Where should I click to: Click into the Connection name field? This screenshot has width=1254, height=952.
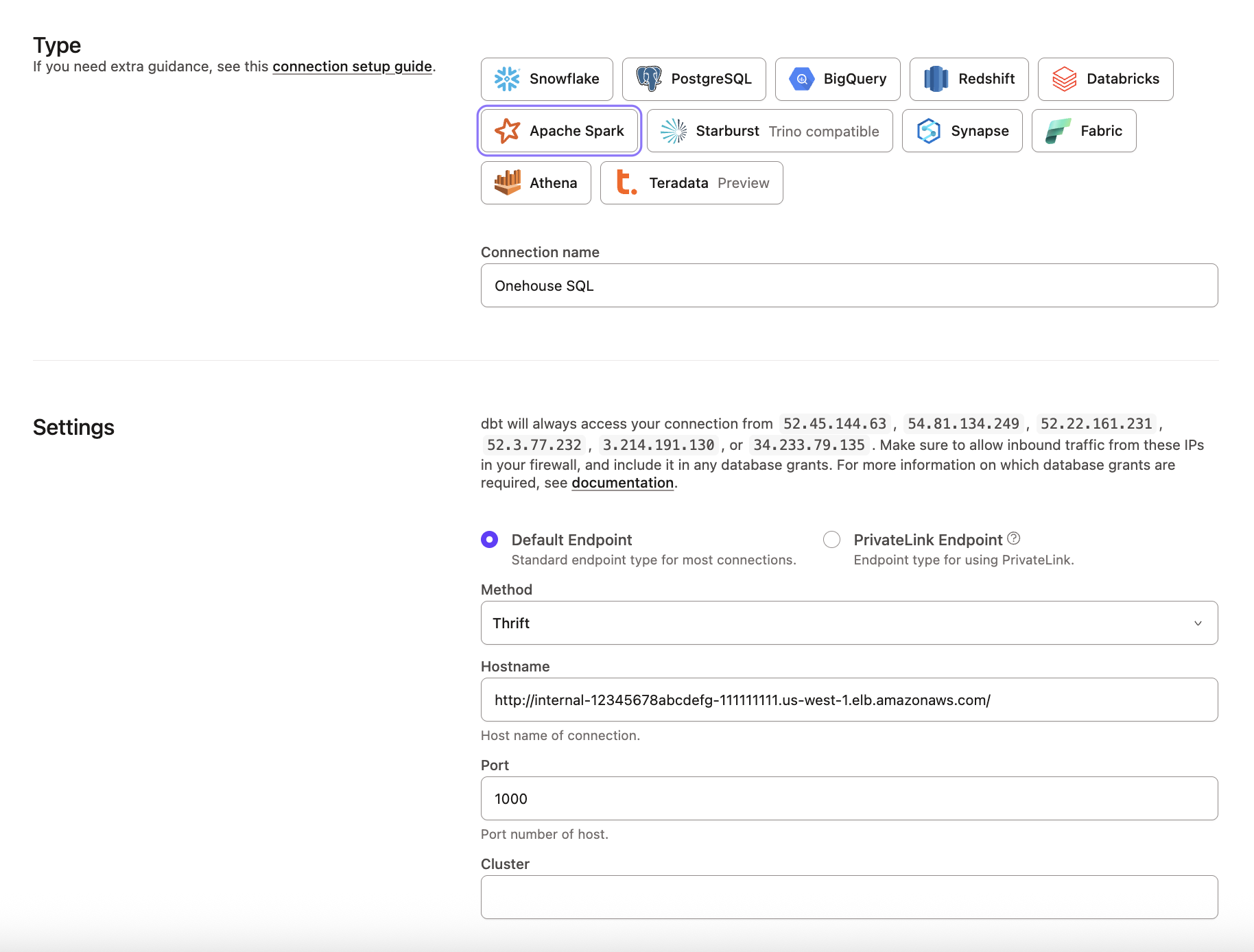[849, 285]
